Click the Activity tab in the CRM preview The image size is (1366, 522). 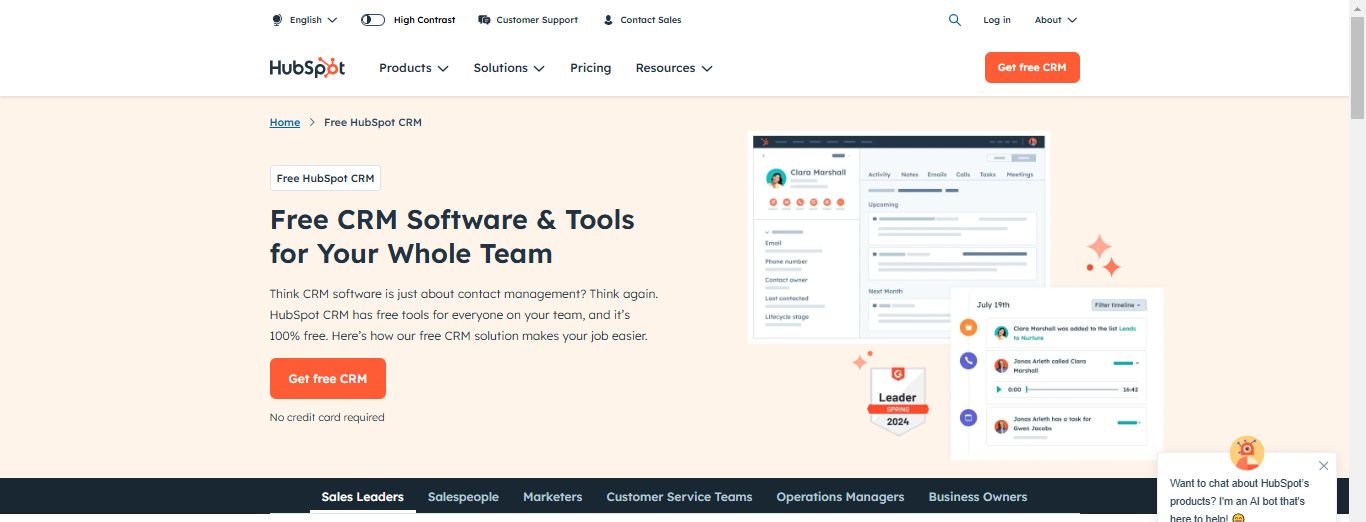[x=879, y=174]
